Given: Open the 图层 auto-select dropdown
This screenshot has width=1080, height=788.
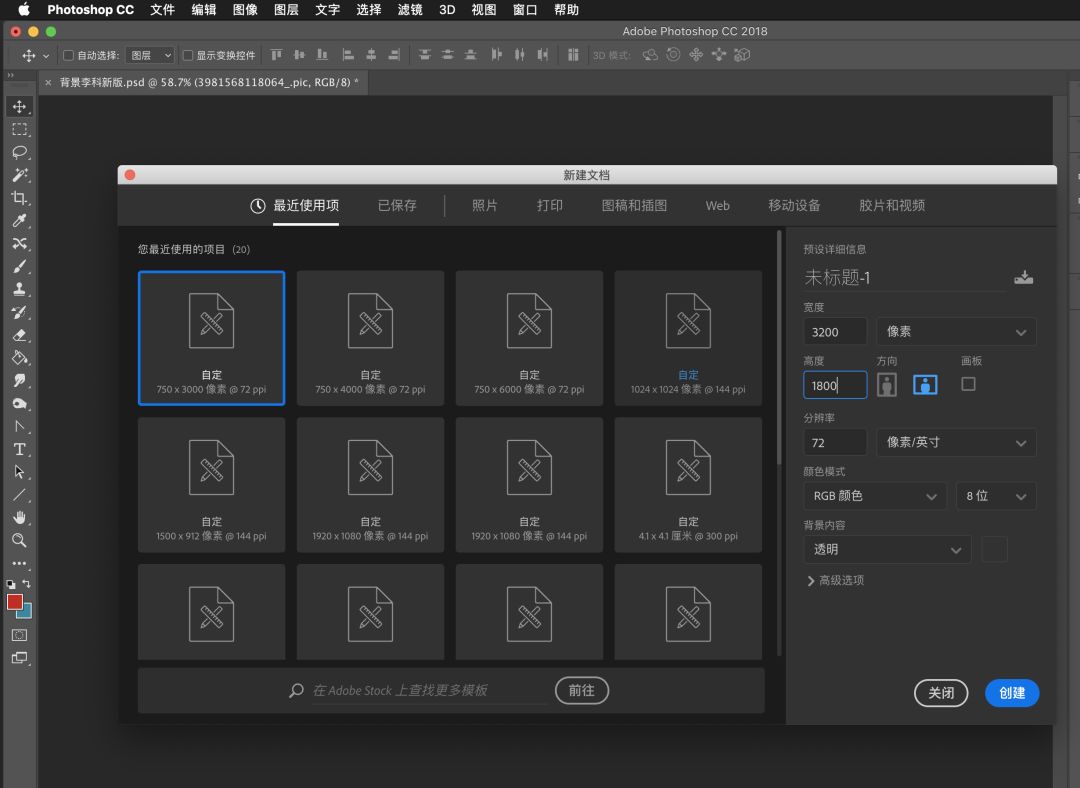Looking at the screenshot, I should coord(150,55).
